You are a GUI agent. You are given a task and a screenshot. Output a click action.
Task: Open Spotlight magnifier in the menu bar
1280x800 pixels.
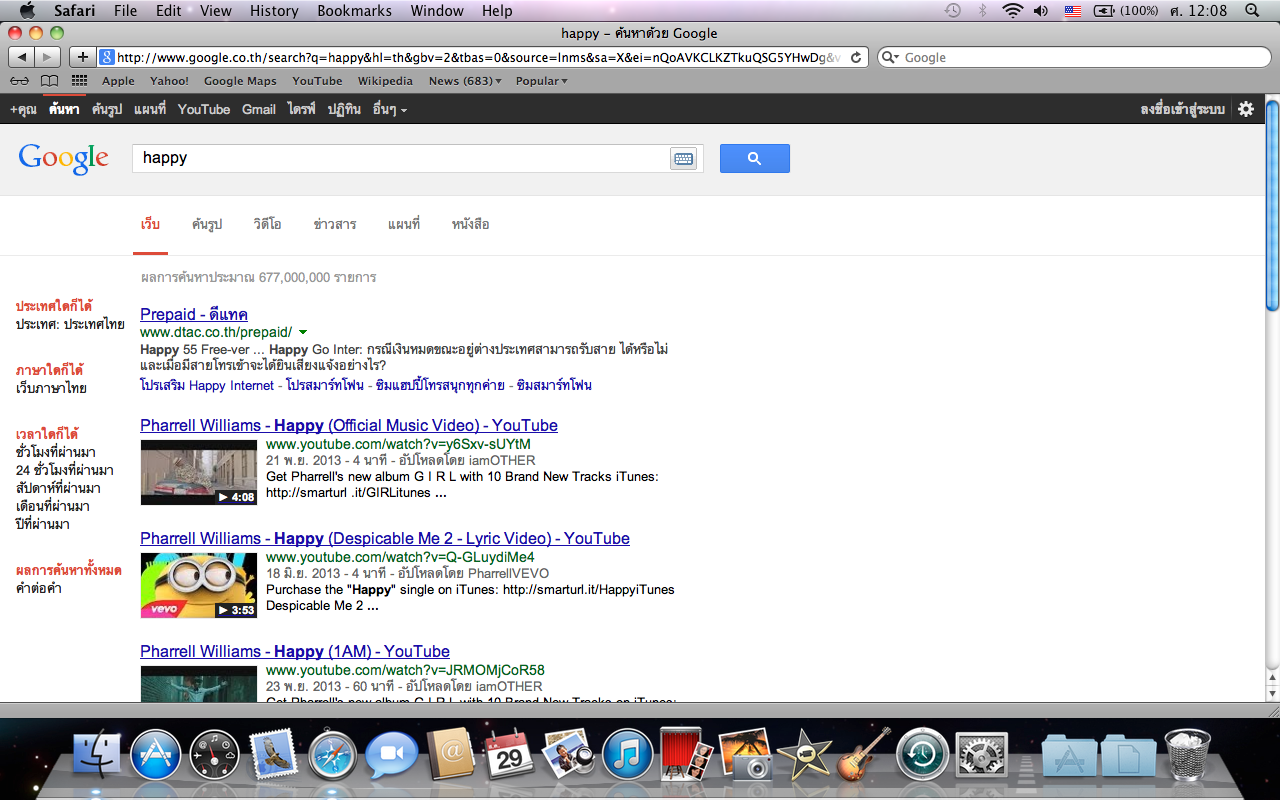coord(1252,11)
